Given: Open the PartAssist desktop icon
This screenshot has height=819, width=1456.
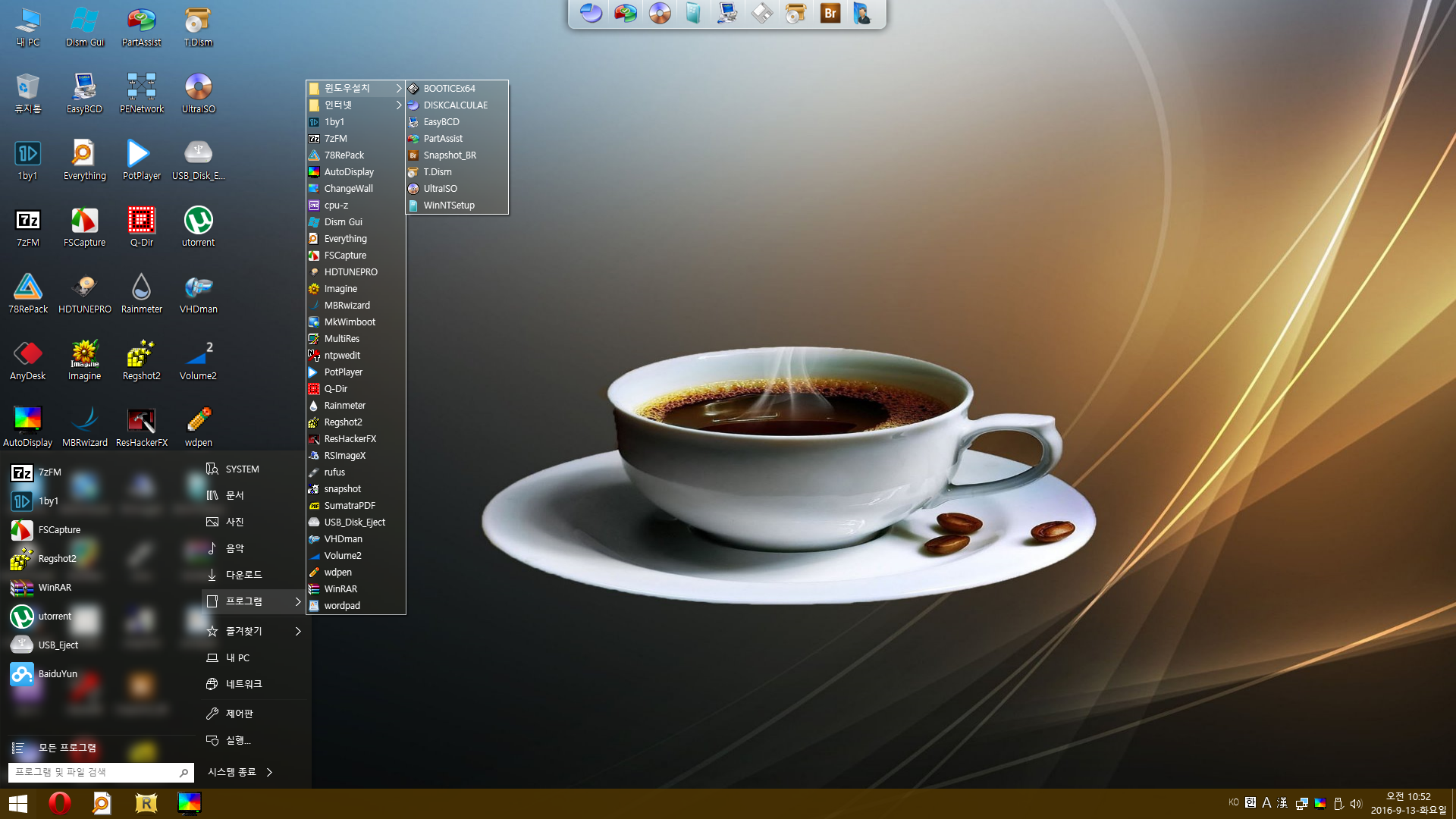Looking at the screenshot, I should pos(141,27).
